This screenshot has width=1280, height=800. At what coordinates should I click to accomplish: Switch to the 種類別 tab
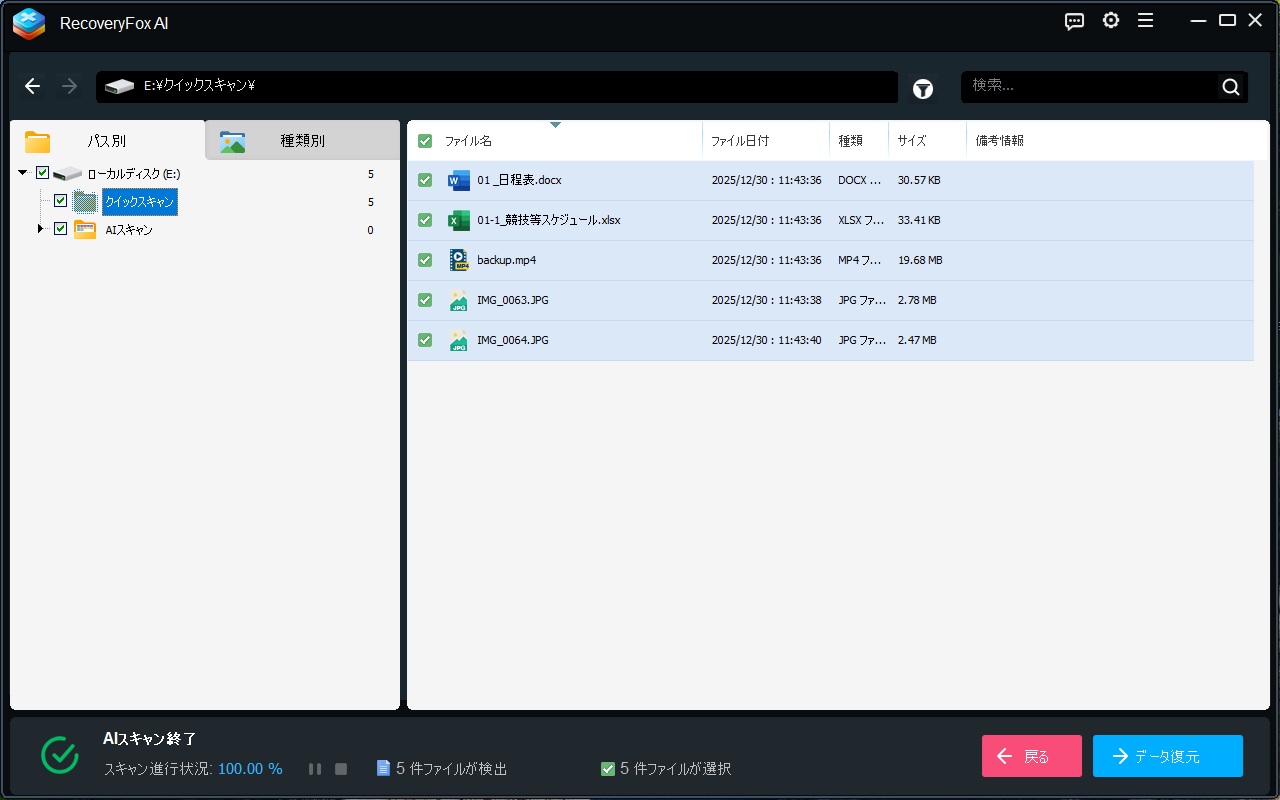click(x=302, y=141)
